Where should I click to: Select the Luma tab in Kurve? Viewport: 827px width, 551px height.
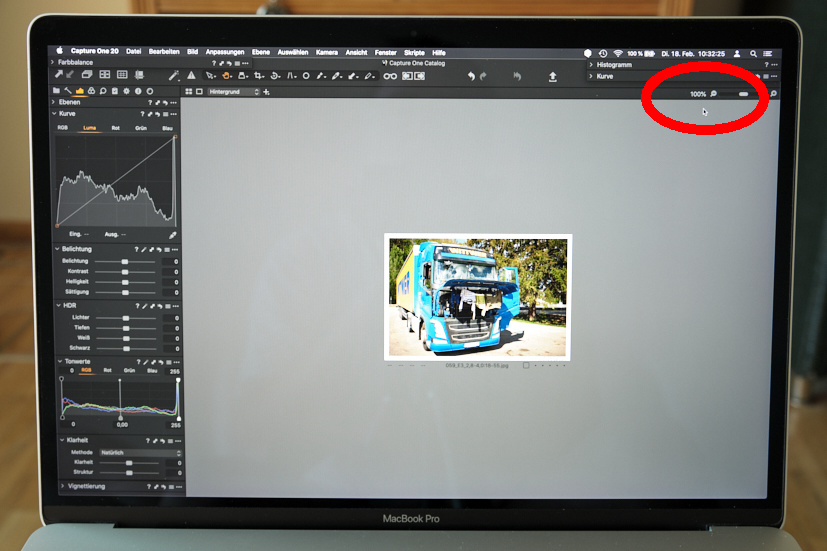90,128
